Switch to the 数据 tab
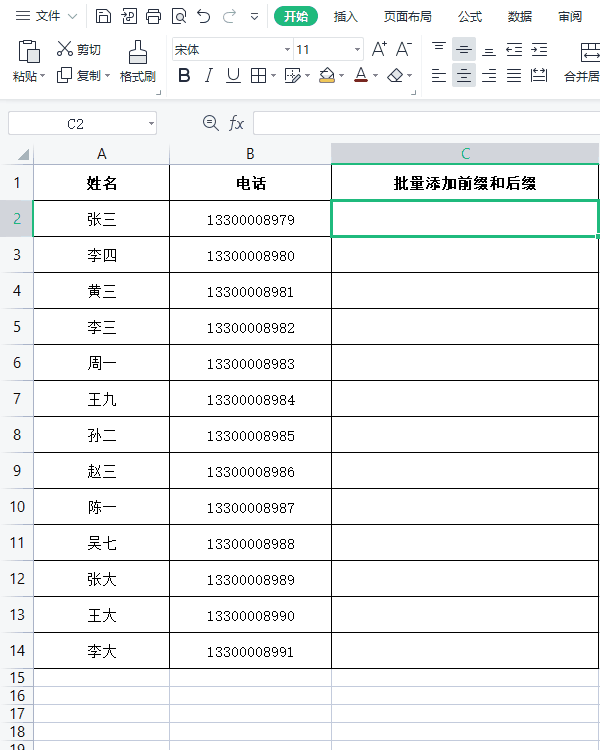This screenshot has width=600, height=750. (x=520, y=17)
